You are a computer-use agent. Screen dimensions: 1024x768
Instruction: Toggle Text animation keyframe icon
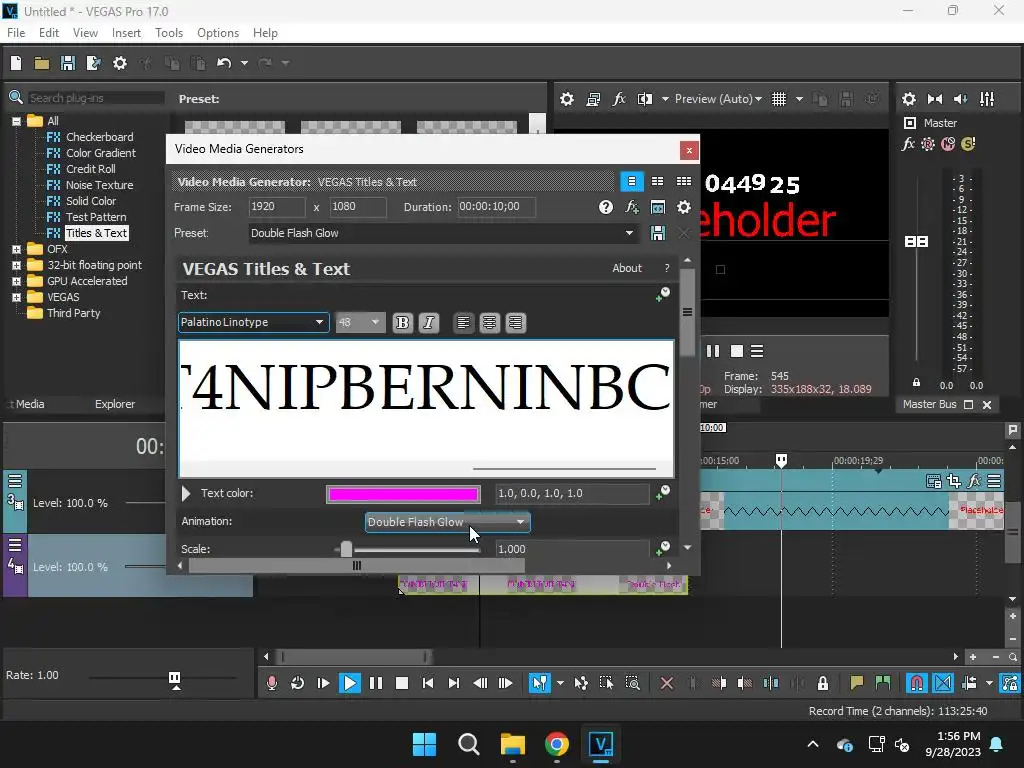[663, 295]
